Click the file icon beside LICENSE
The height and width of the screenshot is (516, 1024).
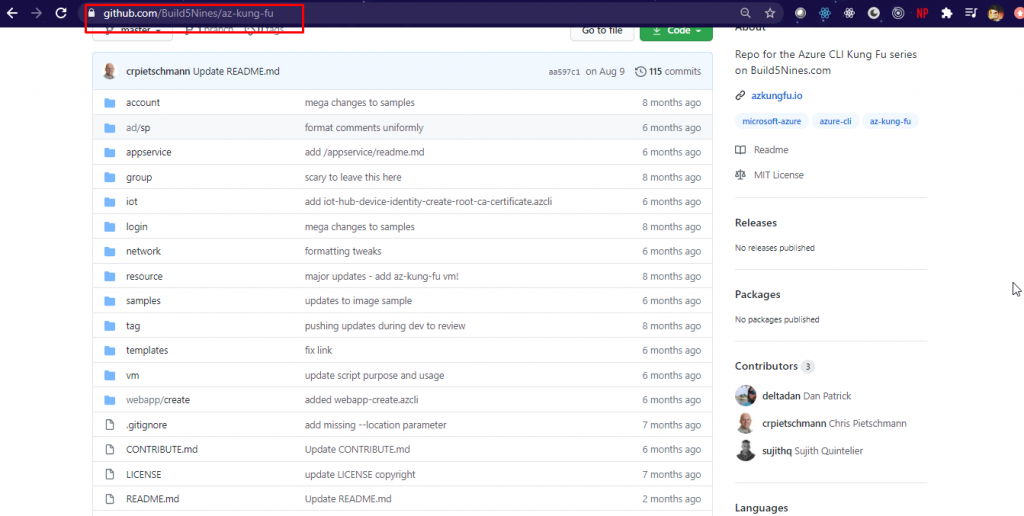click(109, 474)
